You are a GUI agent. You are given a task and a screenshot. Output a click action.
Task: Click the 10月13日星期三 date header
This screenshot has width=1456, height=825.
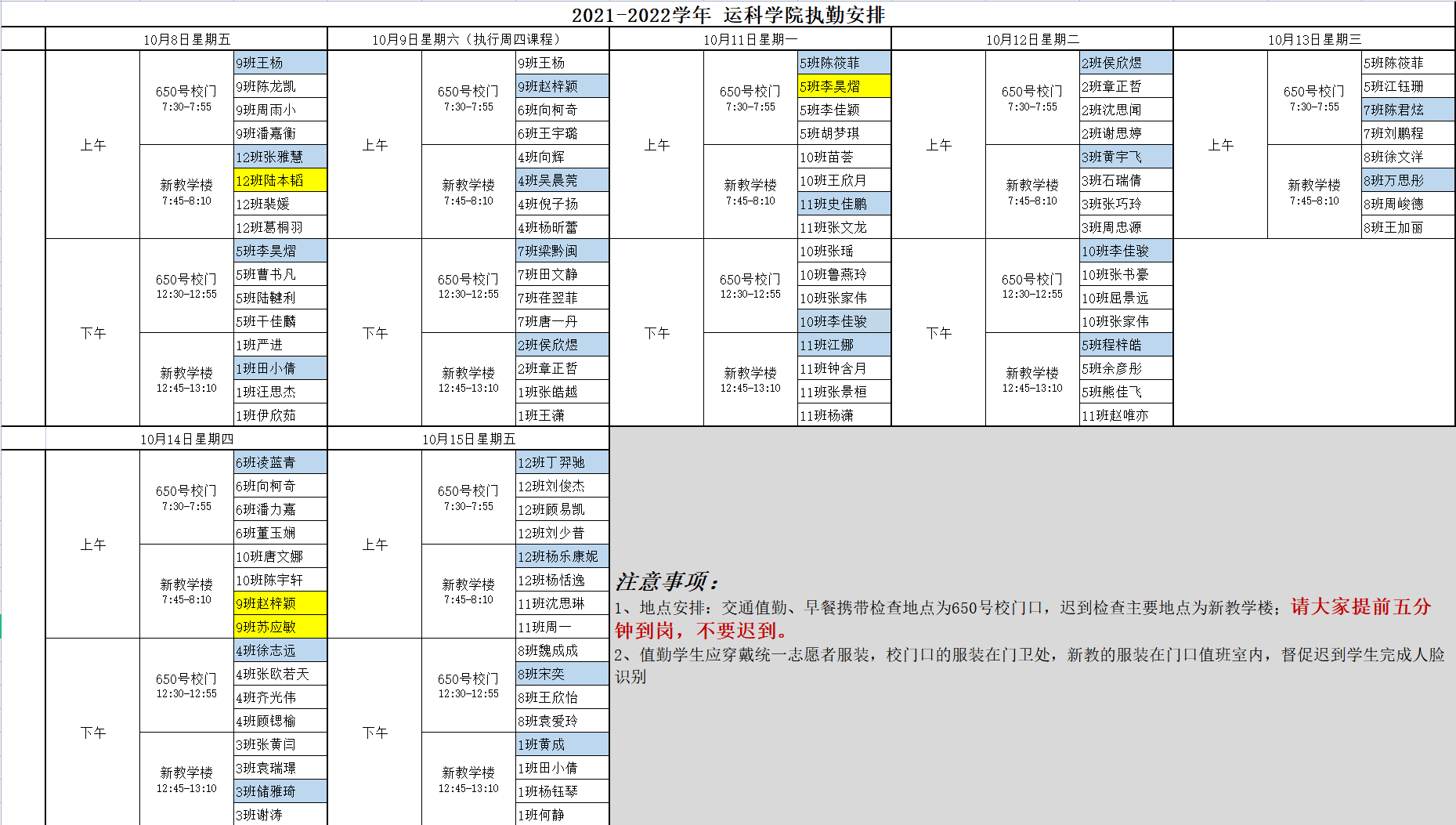pyautogui.click(x=1313, y=39)
